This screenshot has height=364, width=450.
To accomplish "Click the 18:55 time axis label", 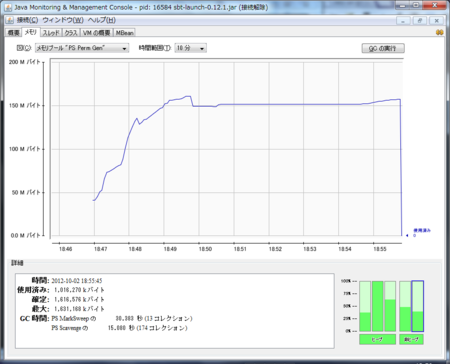I will click(380, 249).
